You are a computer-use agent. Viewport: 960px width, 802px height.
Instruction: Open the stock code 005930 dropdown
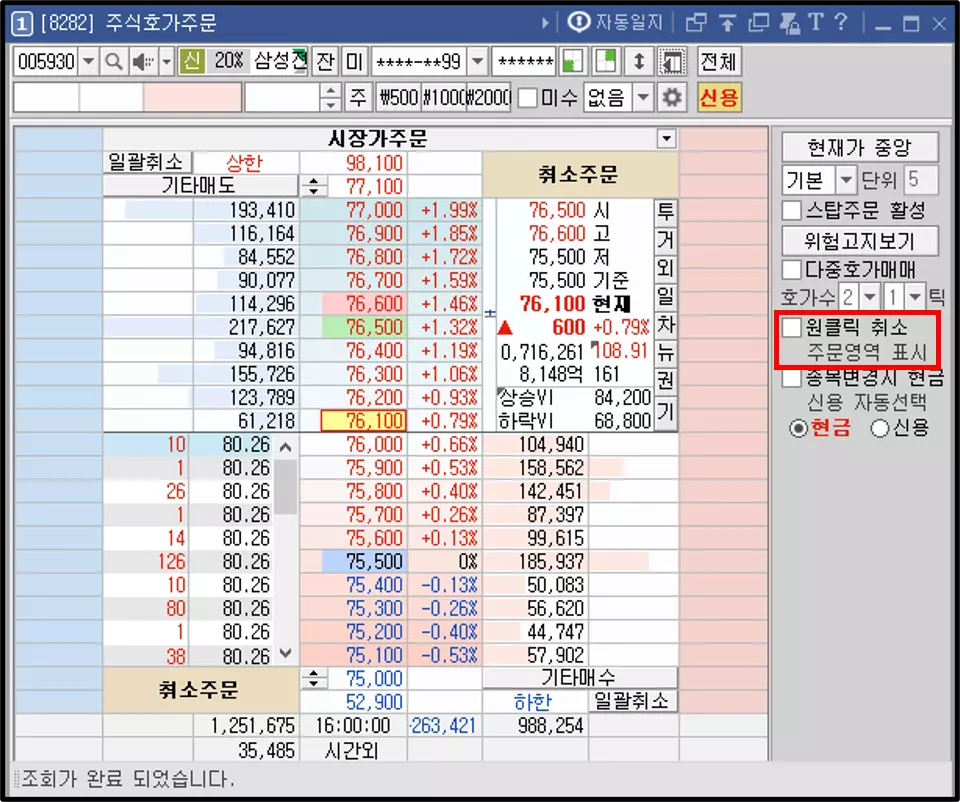pos(89,61)
